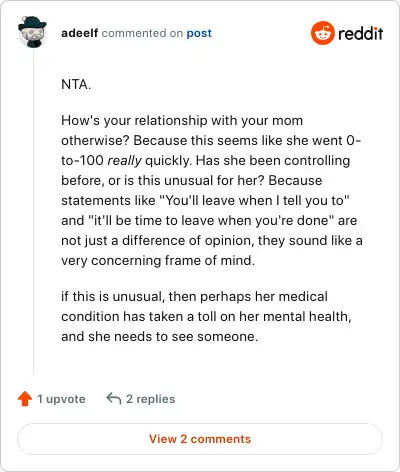Click the sentence "and she needs to see someone"
Screen dimensions: 400x472
[x=158, y=336]
